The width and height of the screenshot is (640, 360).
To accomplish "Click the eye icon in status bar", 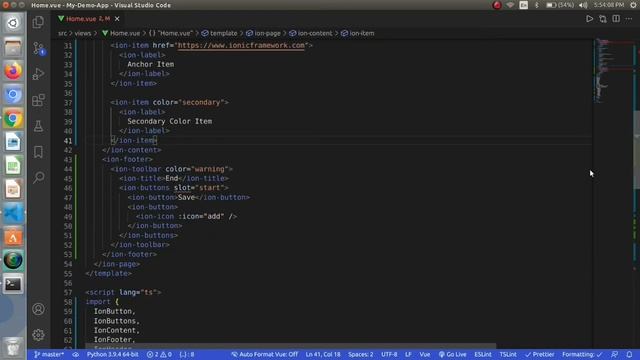I will pos(76,354).
